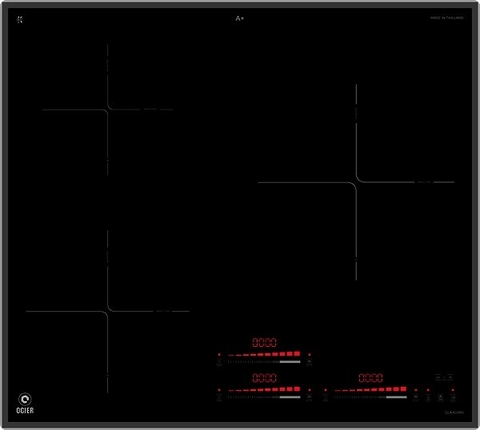
Task: Tap the lock icon next to the power key
Action: point(428,398)
